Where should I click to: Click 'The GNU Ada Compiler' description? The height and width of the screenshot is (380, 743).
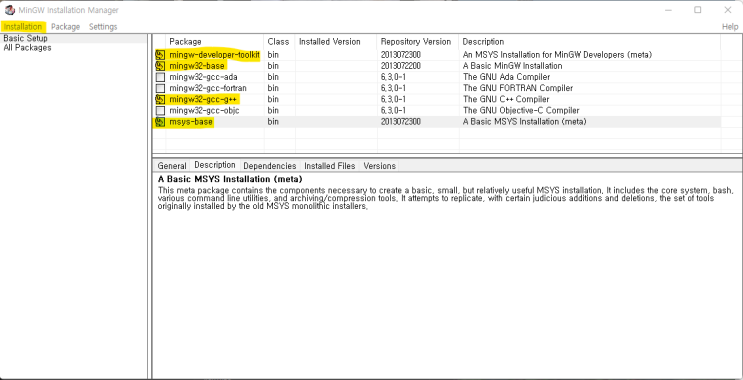tap(507, 77)
